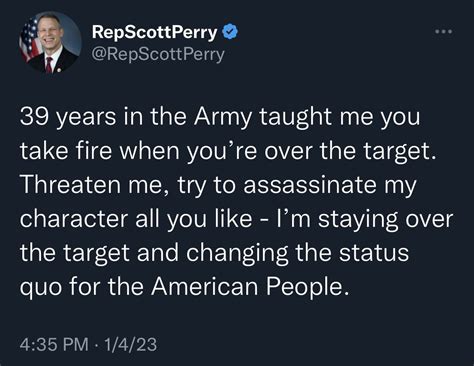Viewport: 474px width, 366px height.
Task: Click the word 'character' in the tweet
Action: click(x=74, y=219)
